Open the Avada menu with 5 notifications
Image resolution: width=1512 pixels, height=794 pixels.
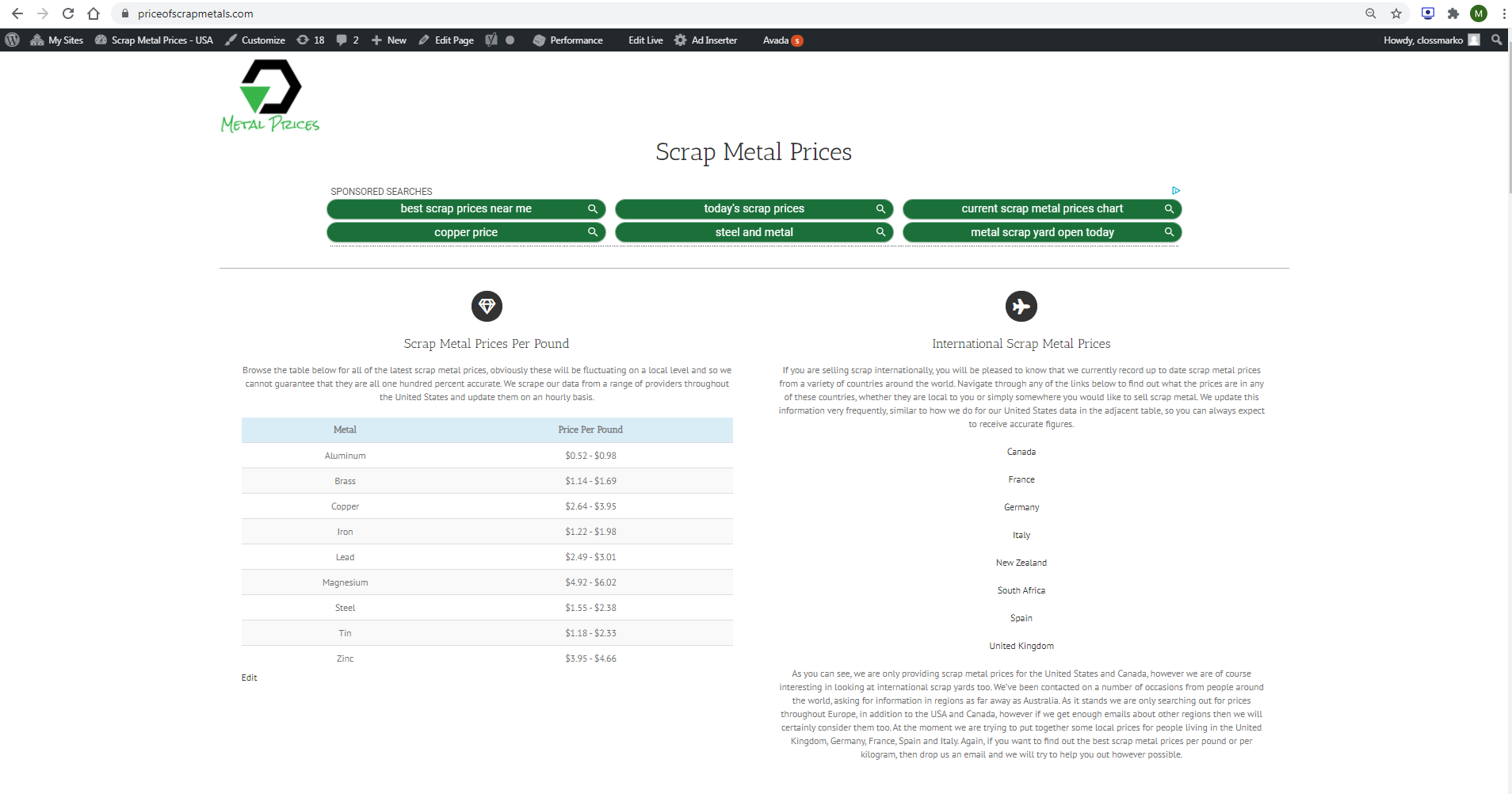pos(783,40)
